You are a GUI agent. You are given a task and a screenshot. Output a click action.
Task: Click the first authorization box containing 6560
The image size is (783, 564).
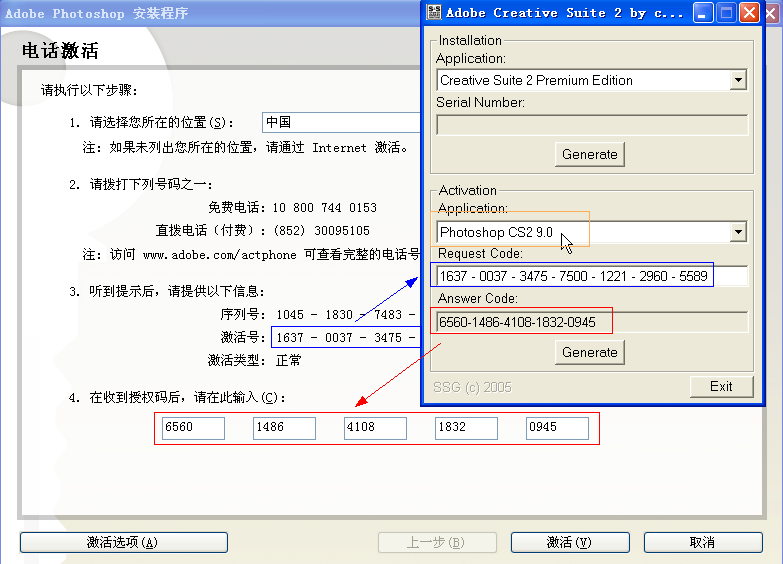[x=193, y=428]
